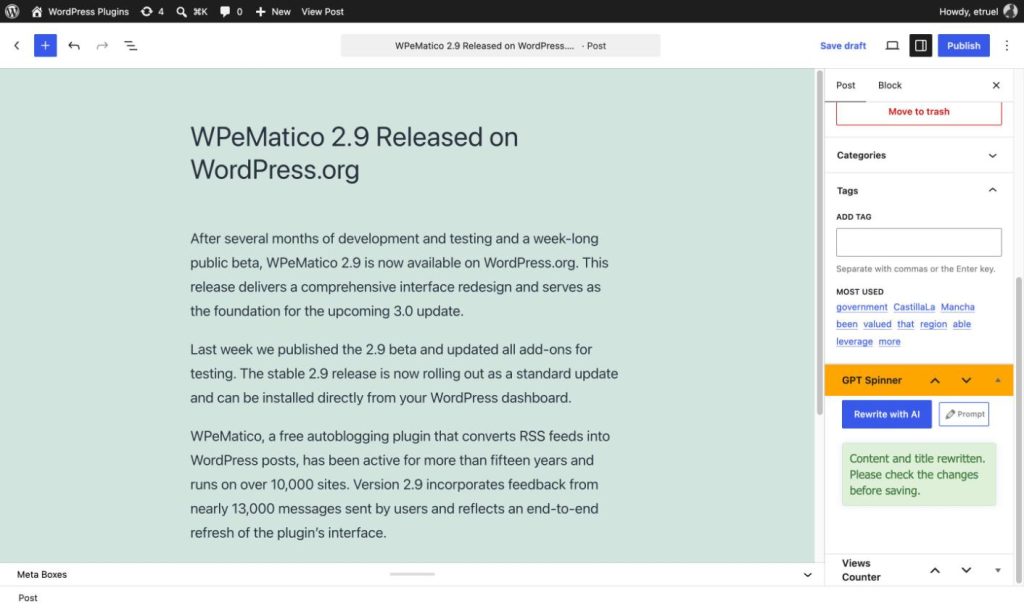Visit the WordPress Plugins site home
This screenshot has height=609, width=1024.
click(80, 11)
